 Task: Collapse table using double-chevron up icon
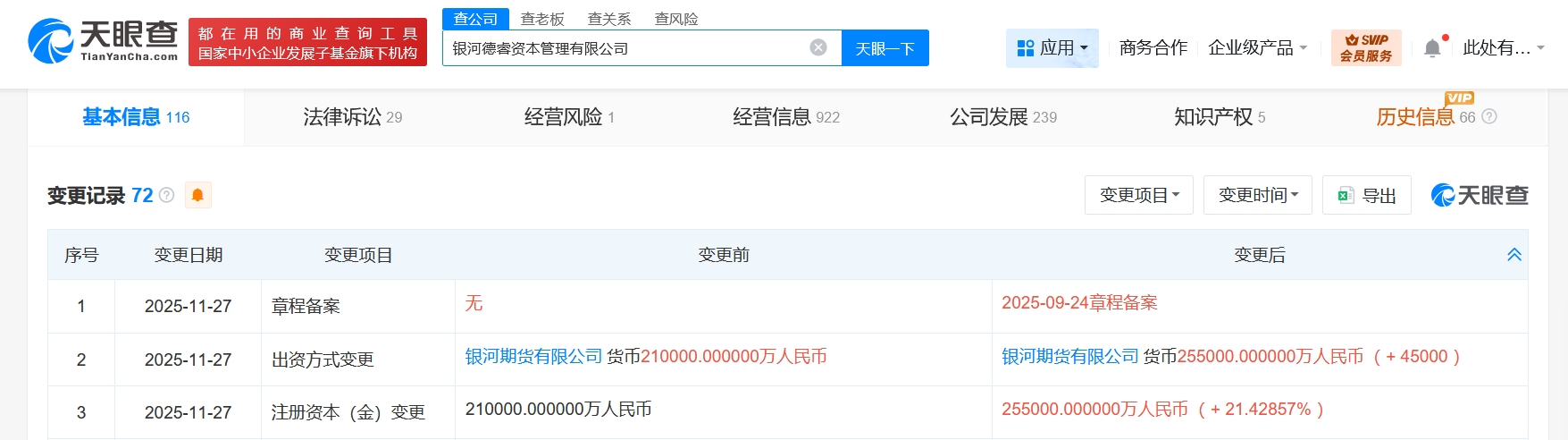click(1513, 255)
